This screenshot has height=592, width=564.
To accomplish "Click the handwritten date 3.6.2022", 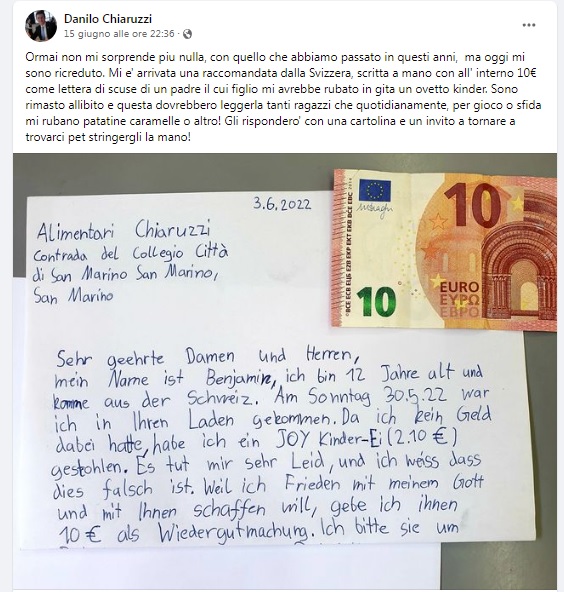I will tap(282, 204).
